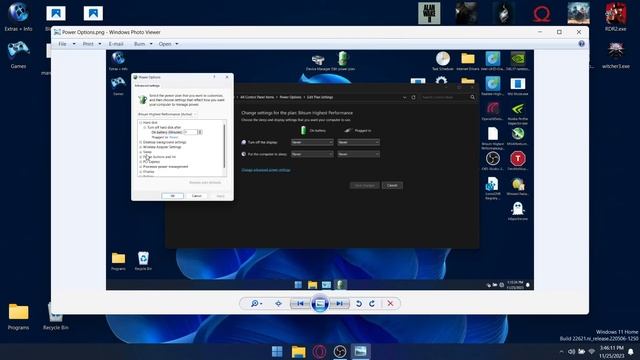Click the blue Help question mark icon
Viewport: 640px width, 360px height.
(x=581, y=44)
